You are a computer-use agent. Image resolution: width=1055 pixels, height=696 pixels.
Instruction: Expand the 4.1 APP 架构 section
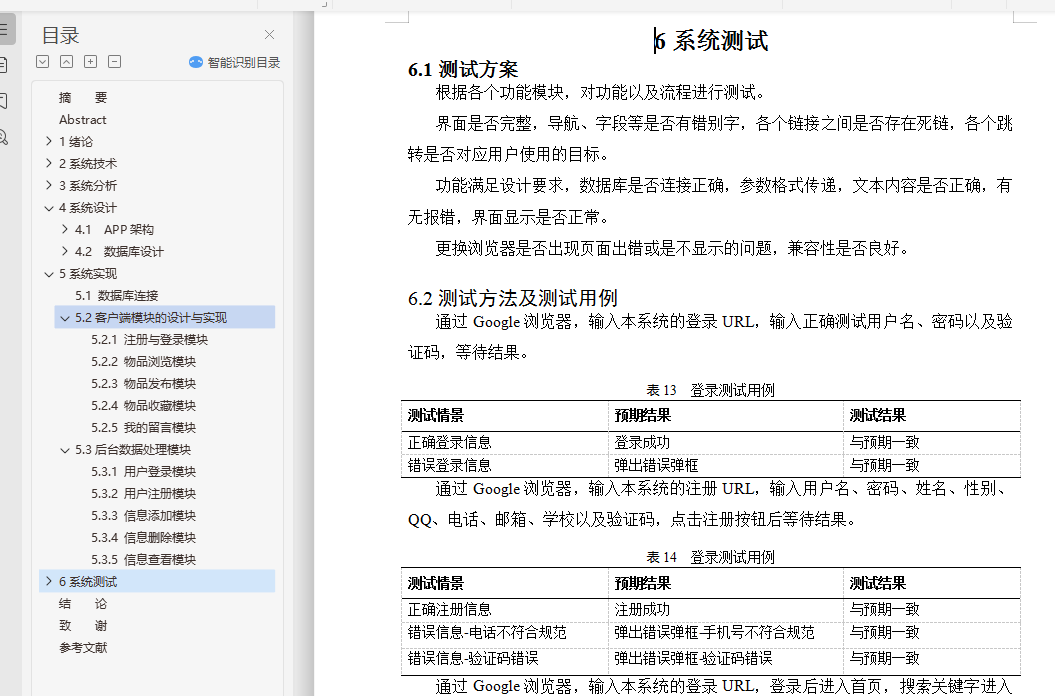click(x=65, y=230)
